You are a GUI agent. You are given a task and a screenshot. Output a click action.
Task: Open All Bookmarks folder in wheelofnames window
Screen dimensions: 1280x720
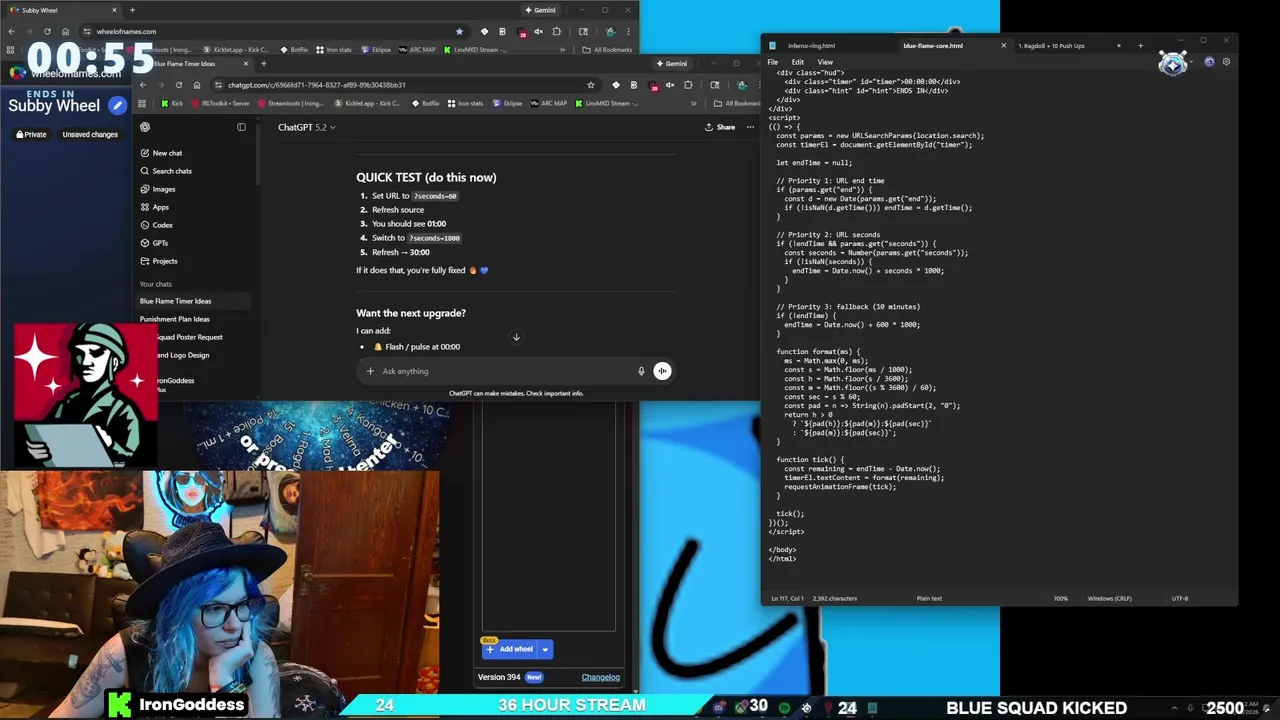[608, 49]
